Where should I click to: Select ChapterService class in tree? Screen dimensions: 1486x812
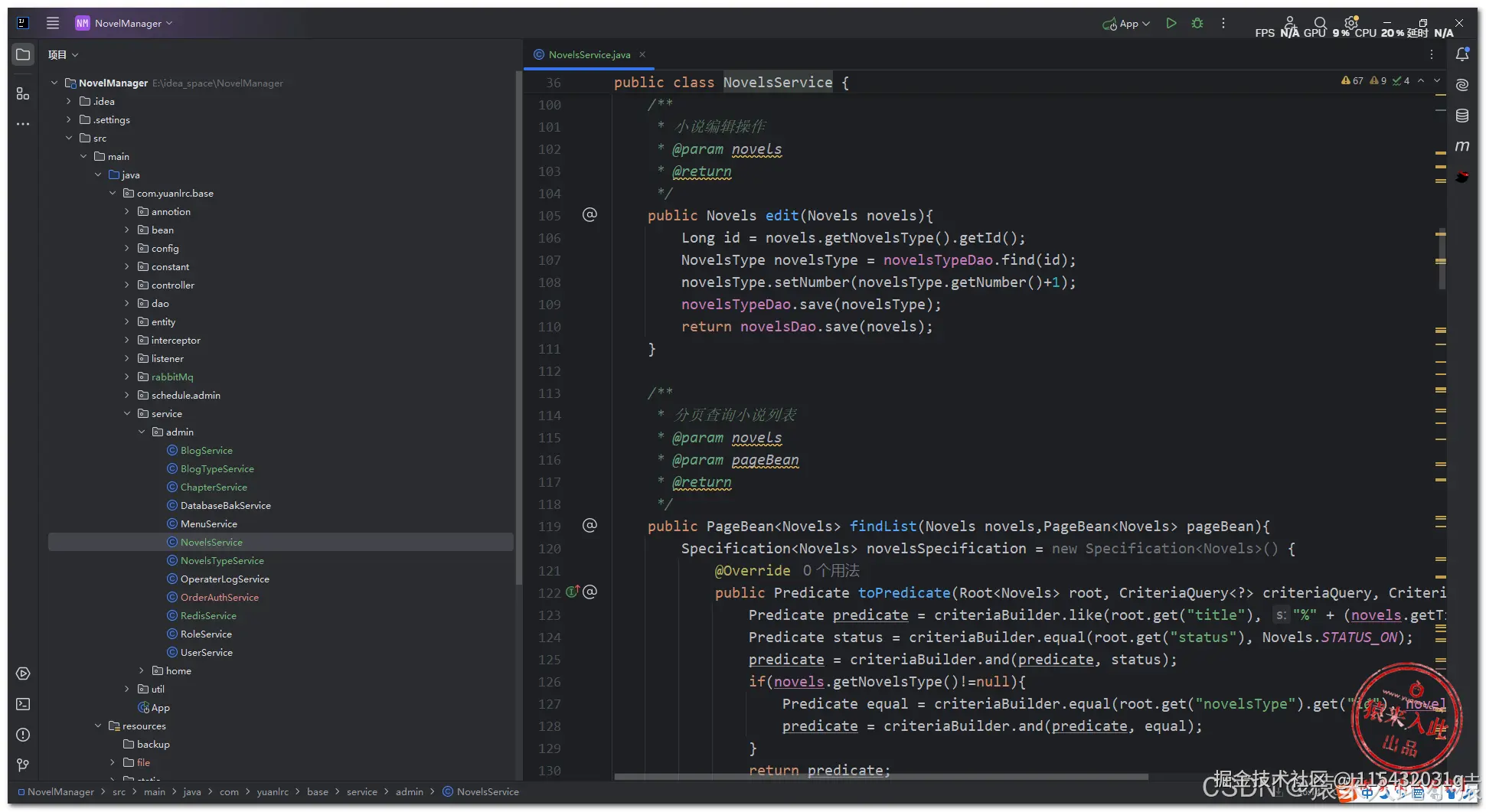pos(214,487)
